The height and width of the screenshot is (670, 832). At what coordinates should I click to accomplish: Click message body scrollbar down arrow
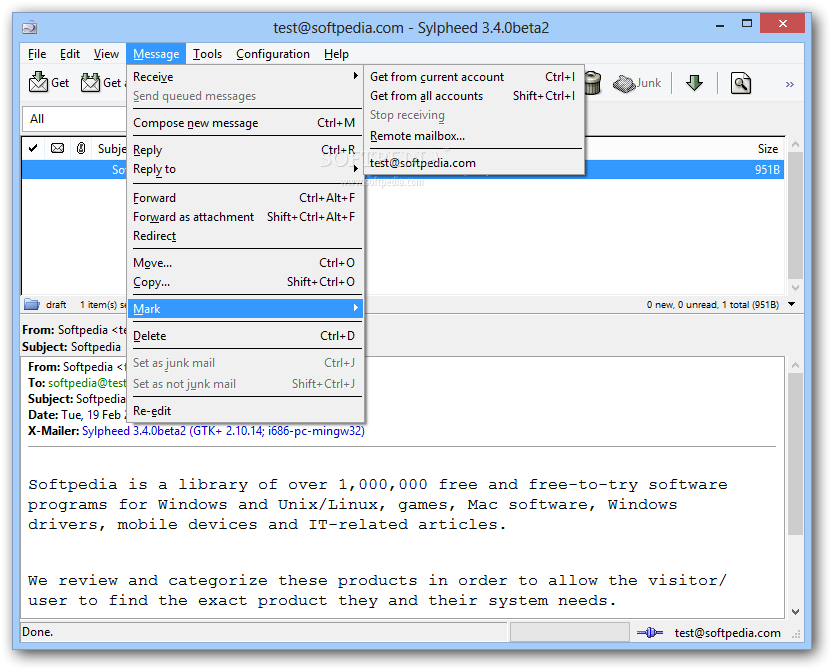tap(795, 612)
